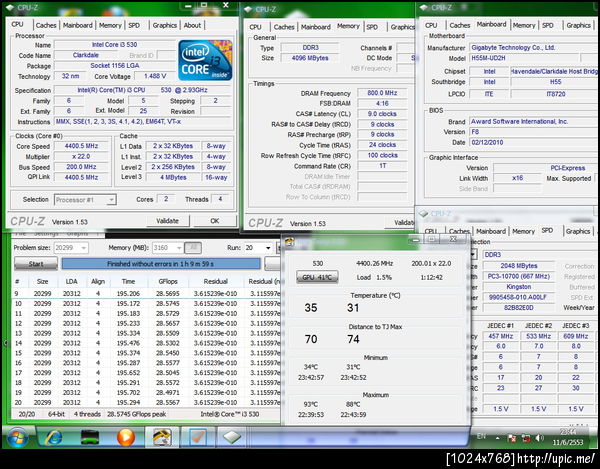Click Command Rate value 1T
600x469 pixels.
[x=382, y=166]
